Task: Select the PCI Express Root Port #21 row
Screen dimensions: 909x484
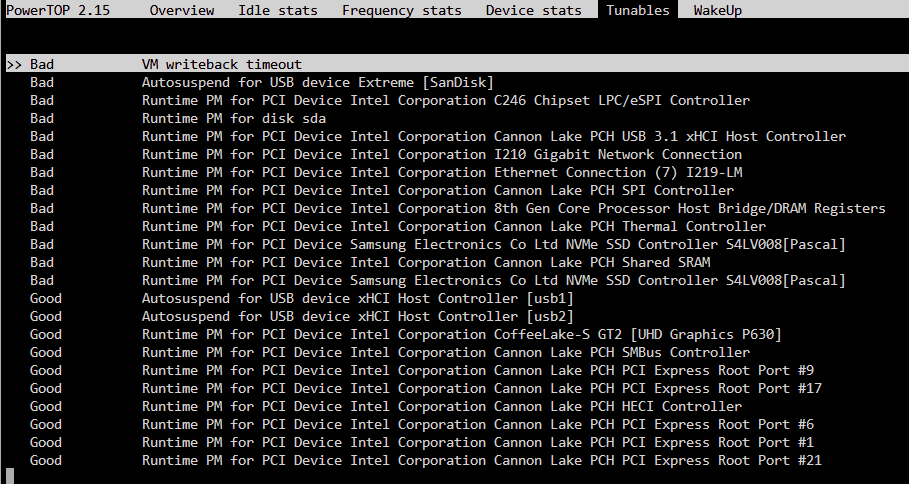Action: coord(481,460)
